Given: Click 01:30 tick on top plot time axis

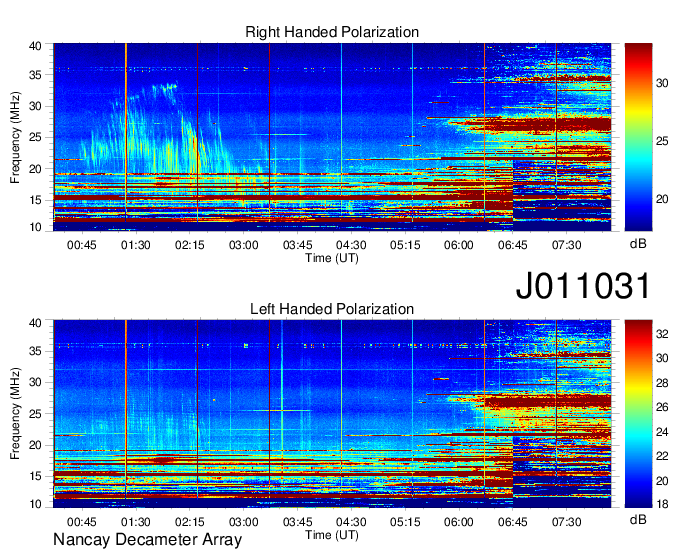Looking at the screenshot, I should pyautogui.click(x=135, y=245).
